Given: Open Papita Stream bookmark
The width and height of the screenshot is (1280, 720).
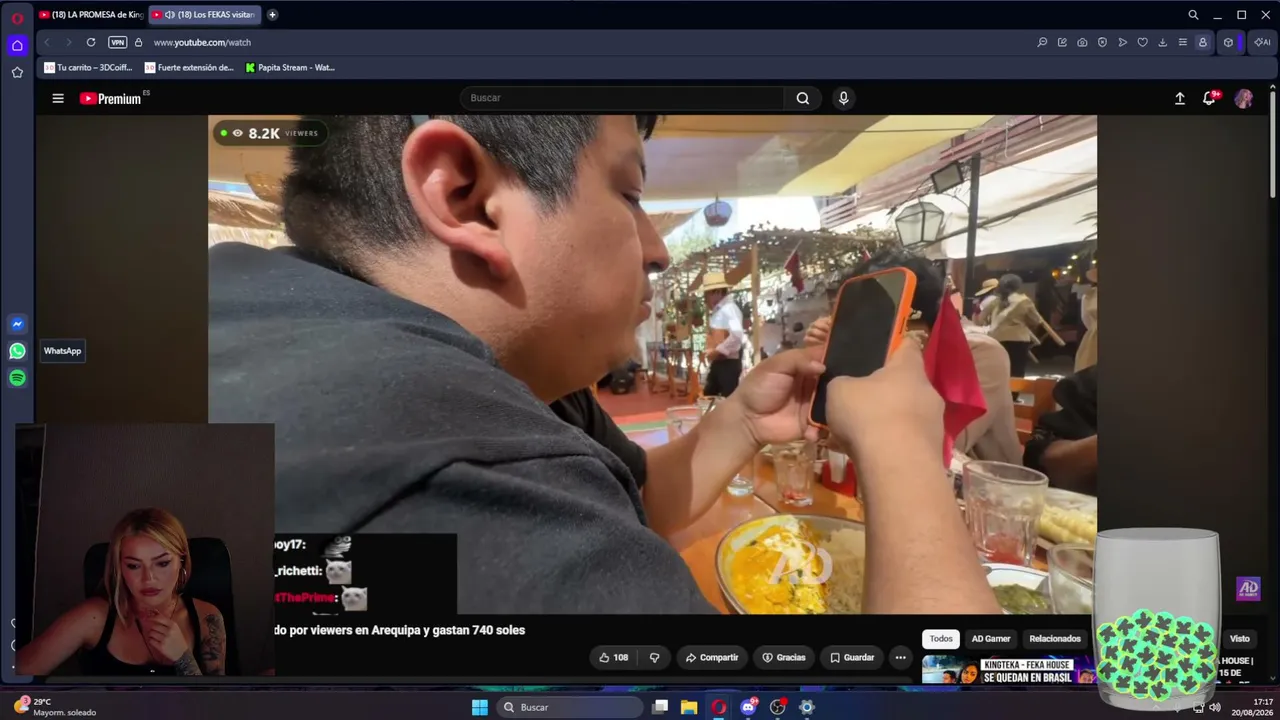Looking at the screenshot, I should 290,68.
